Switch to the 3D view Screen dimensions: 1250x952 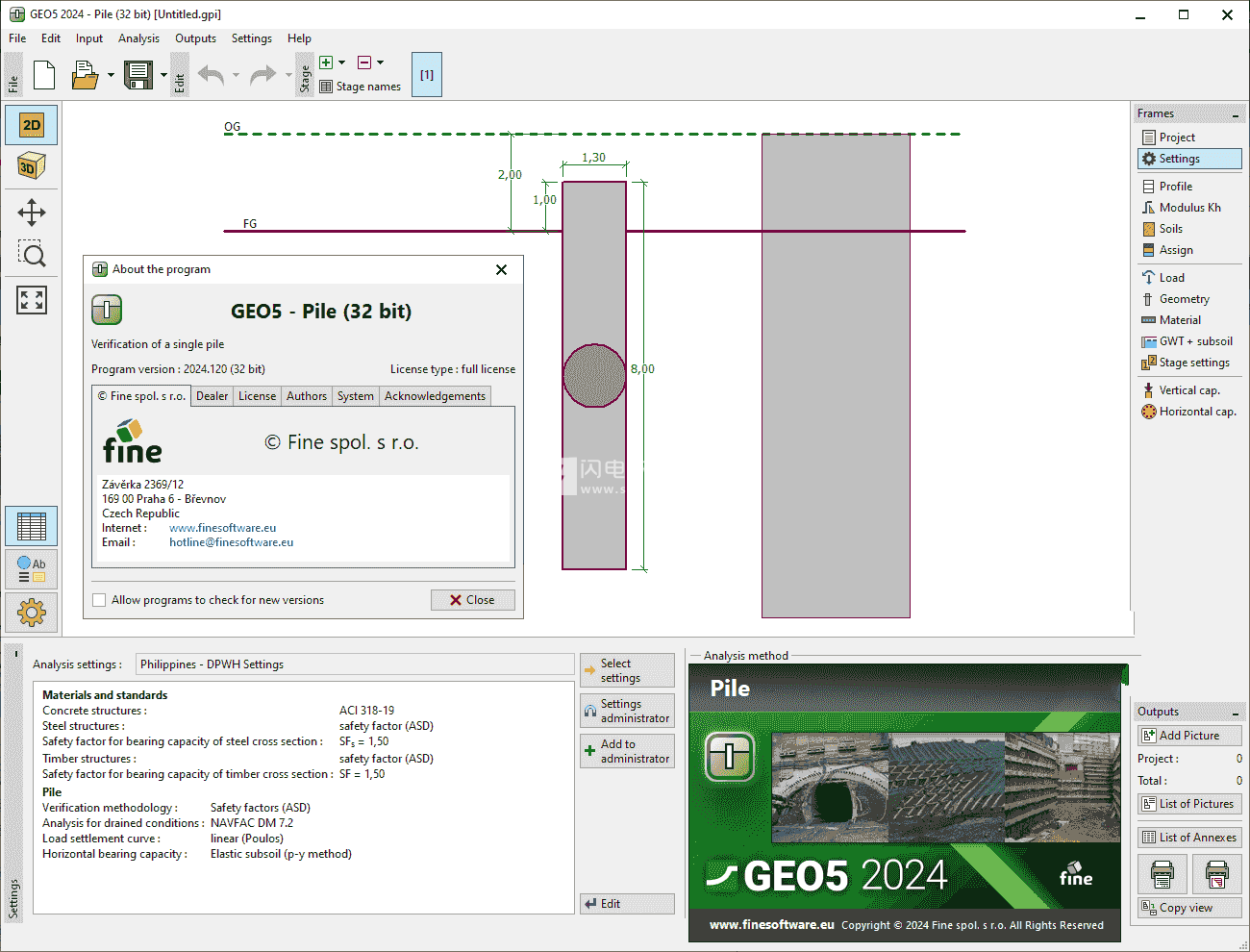pos(32,166)
